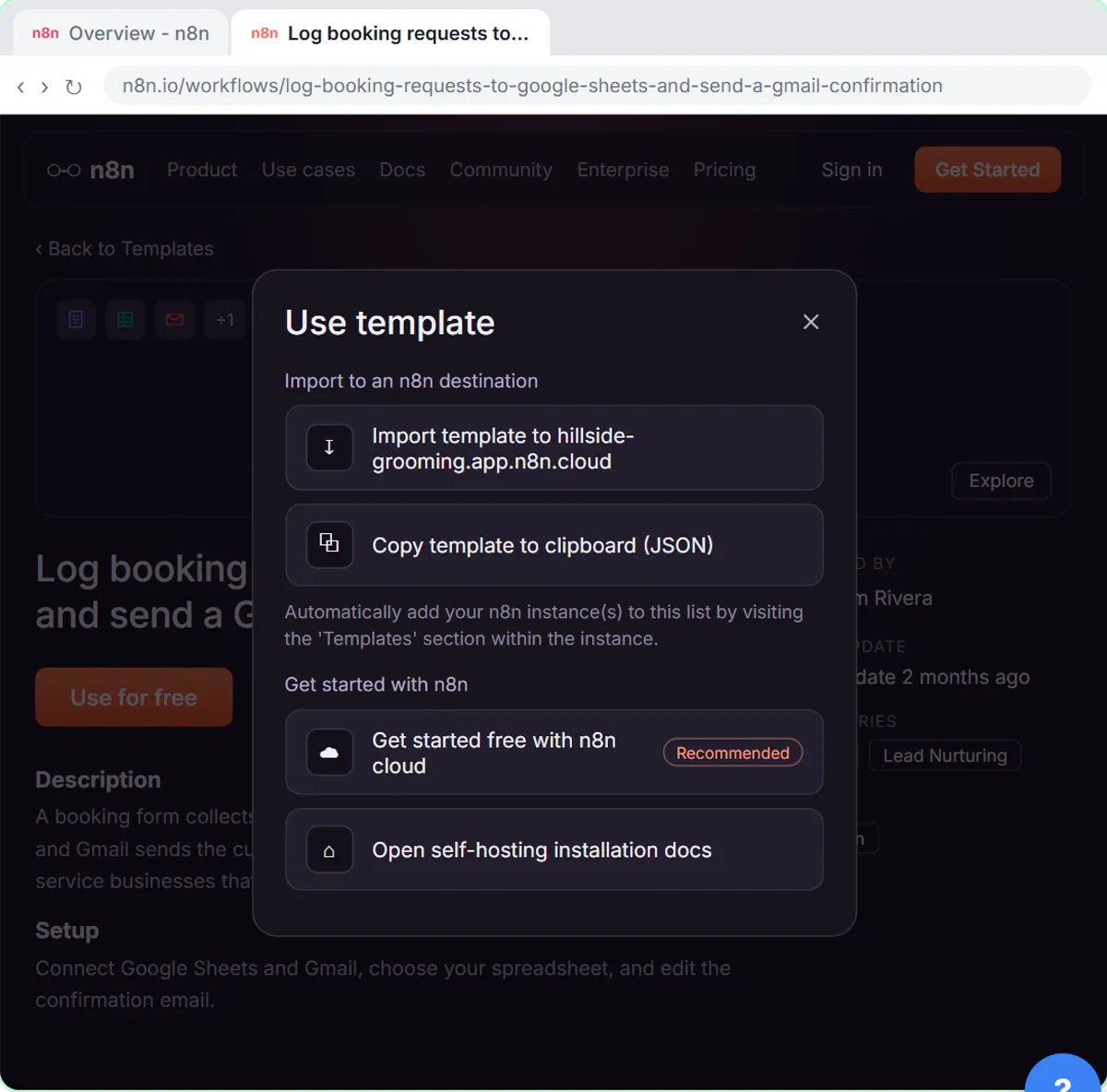This screenshot has width=1107, height=1092.
Task: Click the Description heading
Action: coord(98,779)
